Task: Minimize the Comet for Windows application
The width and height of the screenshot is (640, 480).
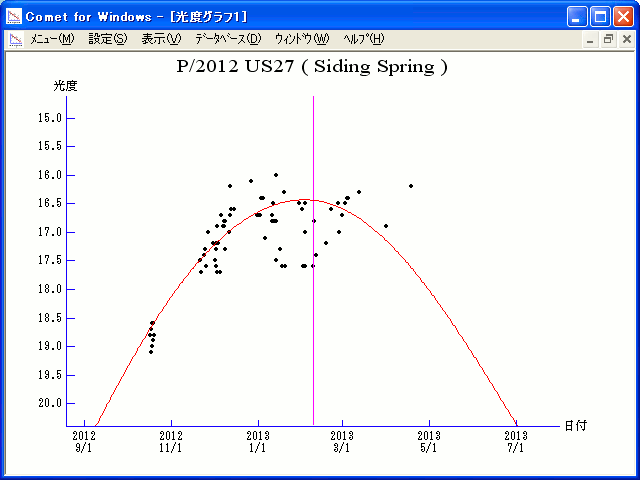Action: tap(578, 16)
